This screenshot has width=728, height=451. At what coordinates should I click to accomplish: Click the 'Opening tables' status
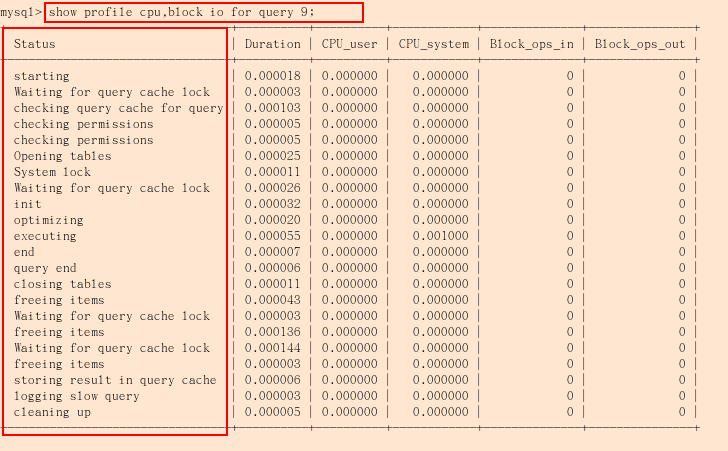coord(62,156)
